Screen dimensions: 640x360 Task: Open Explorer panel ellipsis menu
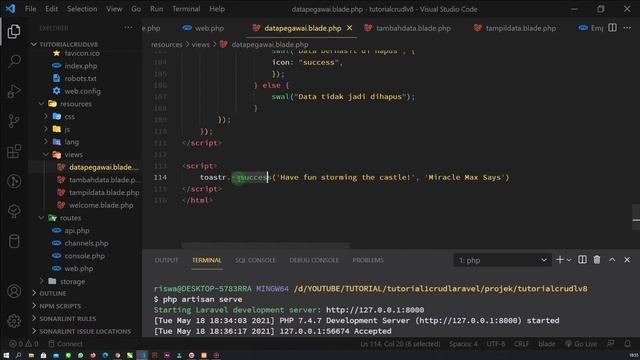tap(128, 28)
